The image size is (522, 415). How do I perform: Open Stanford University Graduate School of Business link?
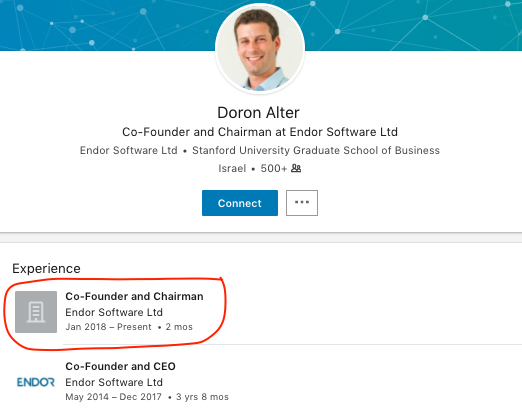tap(316, 150)
